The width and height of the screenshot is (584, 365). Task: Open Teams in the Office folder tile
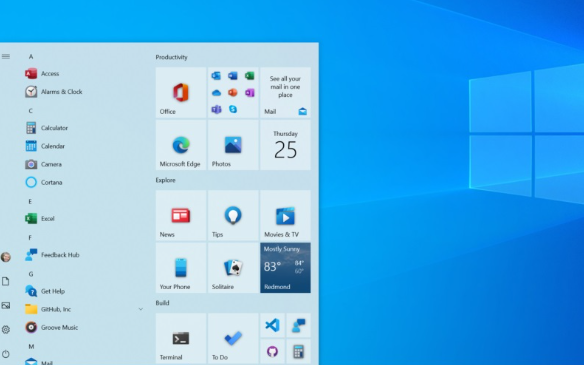pos(216,109)
